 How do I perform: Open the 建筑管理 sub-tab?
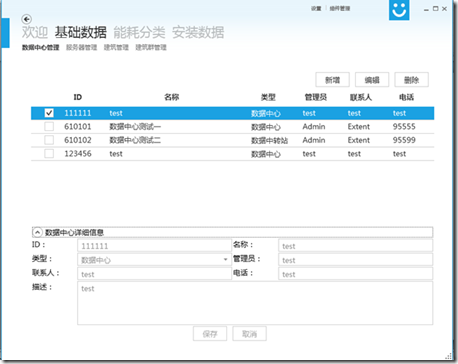point(116,47)
